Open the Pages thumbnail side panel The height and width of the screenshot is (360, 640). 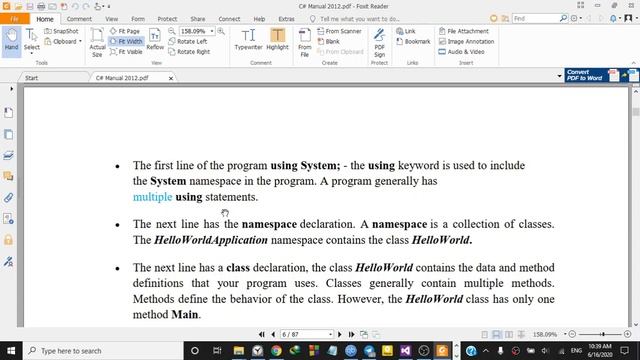click(x=8, y=134)
